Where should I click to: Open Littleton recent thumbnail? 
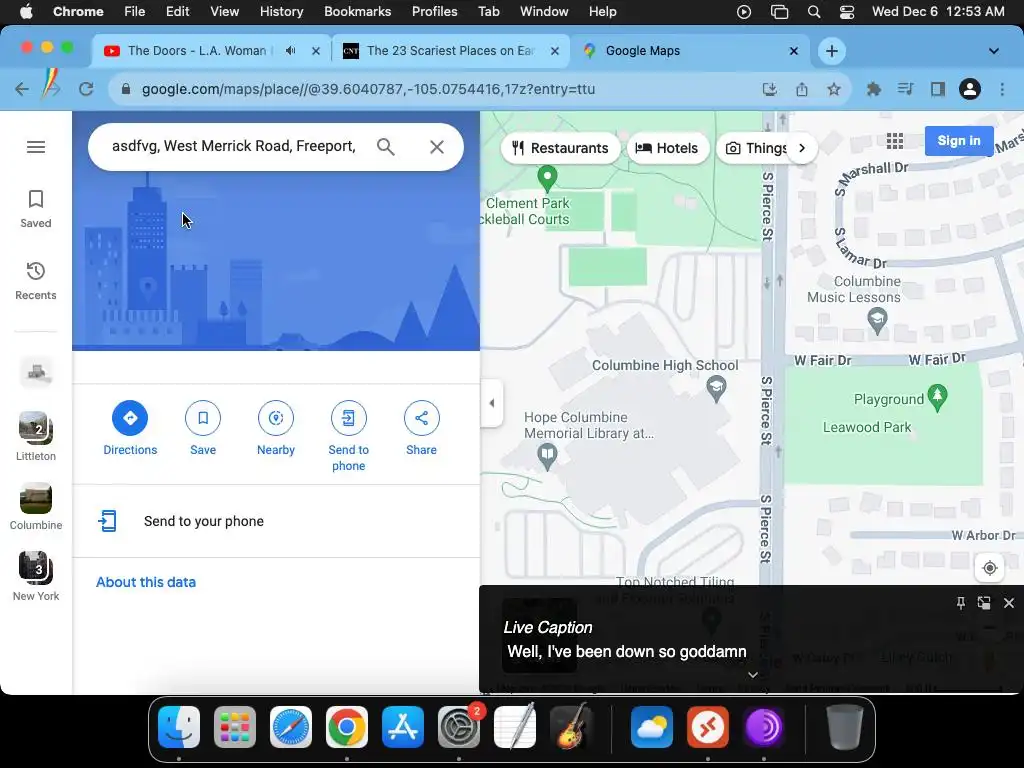(x=36, y=436)
